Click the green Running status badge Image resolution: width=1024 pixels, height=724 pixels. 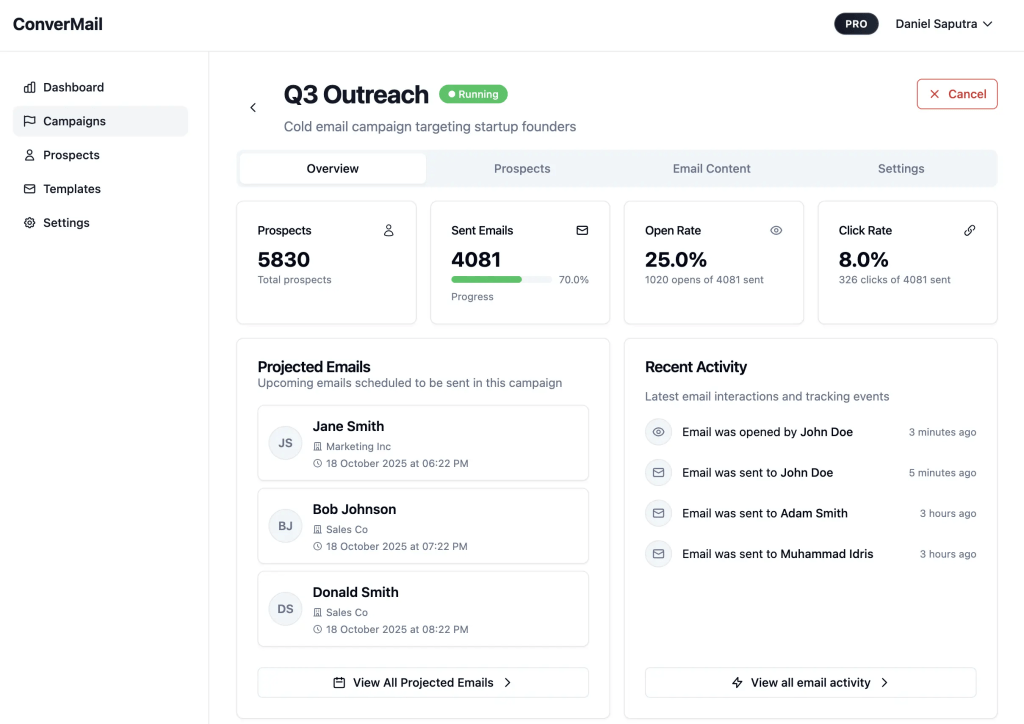[x=473, y=94]
